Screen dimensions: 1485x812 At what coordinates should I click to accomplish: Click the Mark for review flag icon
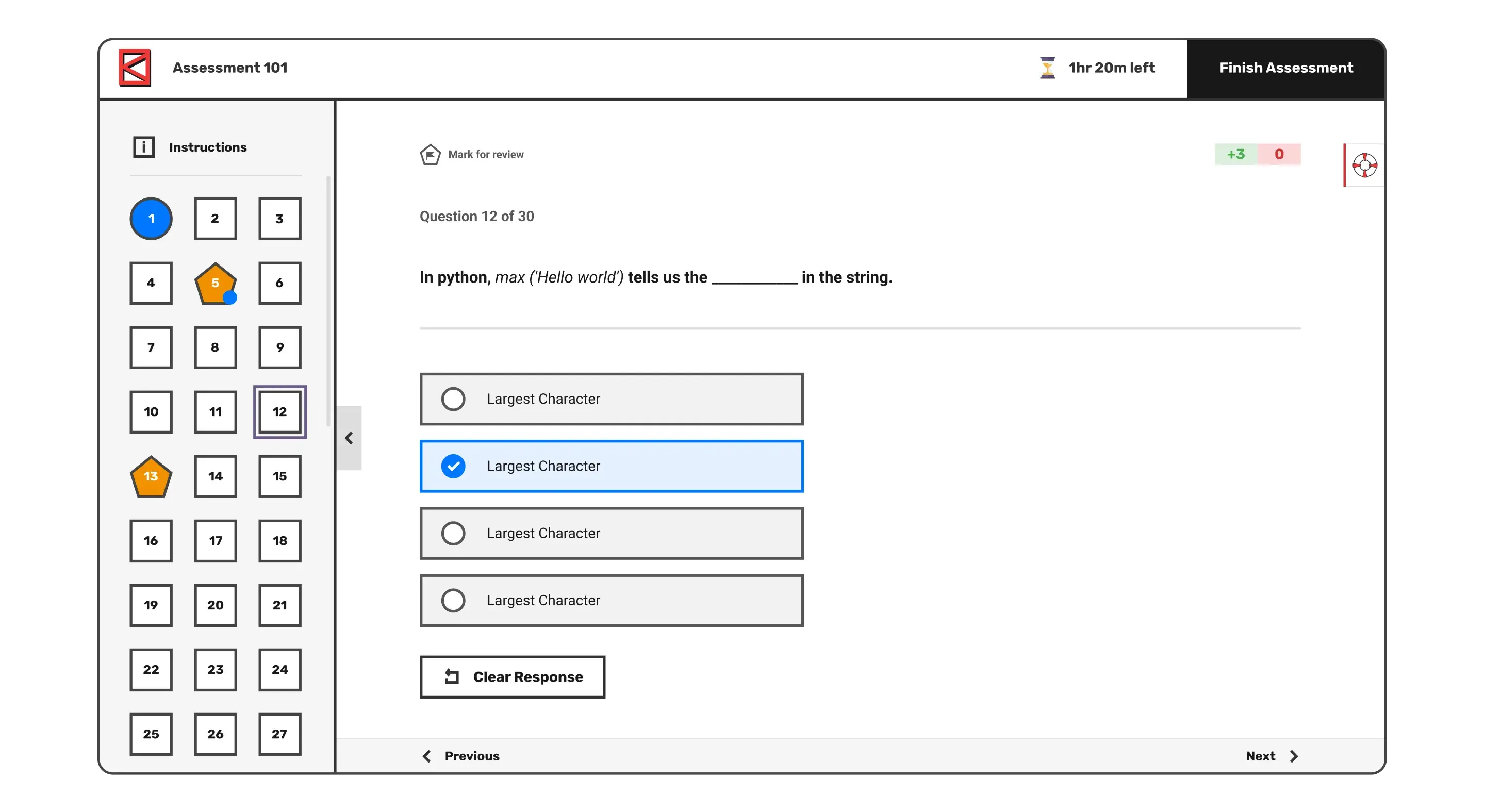click(x=430, y=155)
